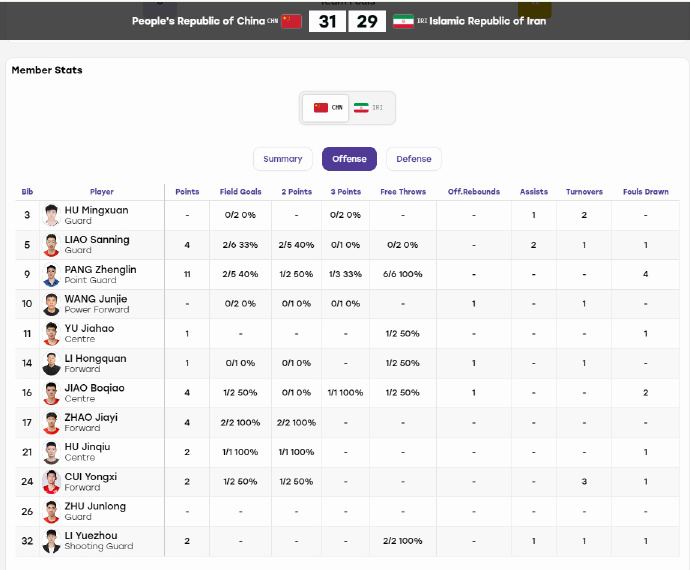Open LIAO Sanning player link
The image size is (690, 570).
(x=97, y=240)
